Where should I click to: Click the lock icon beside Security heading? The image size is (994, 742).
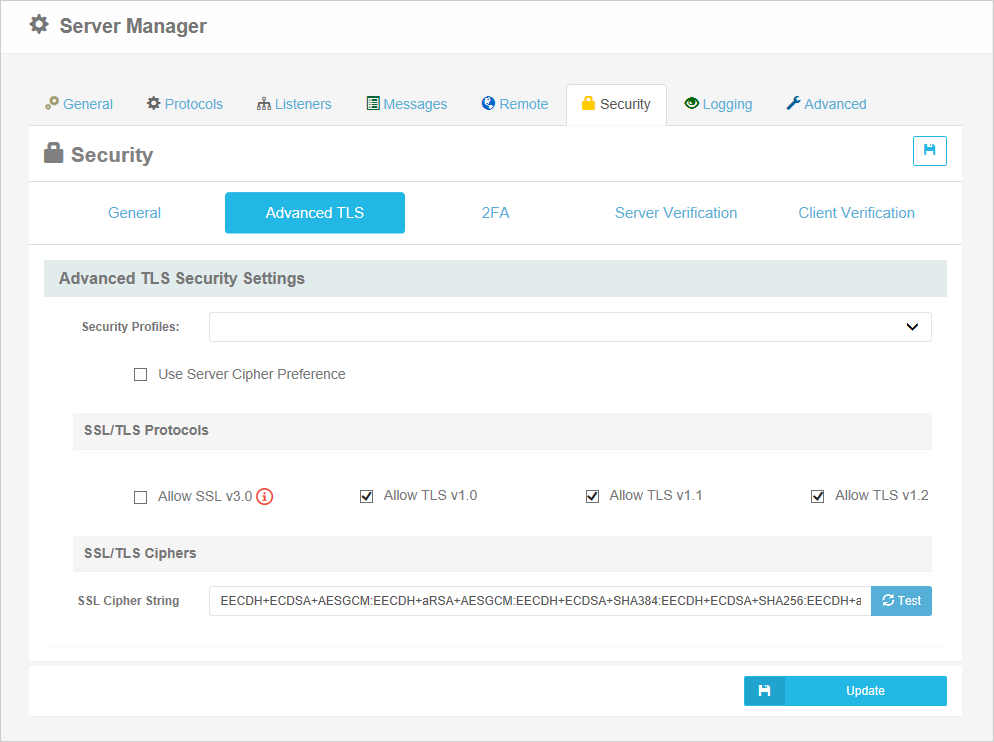pyautogui.click(x=53, y=153)
